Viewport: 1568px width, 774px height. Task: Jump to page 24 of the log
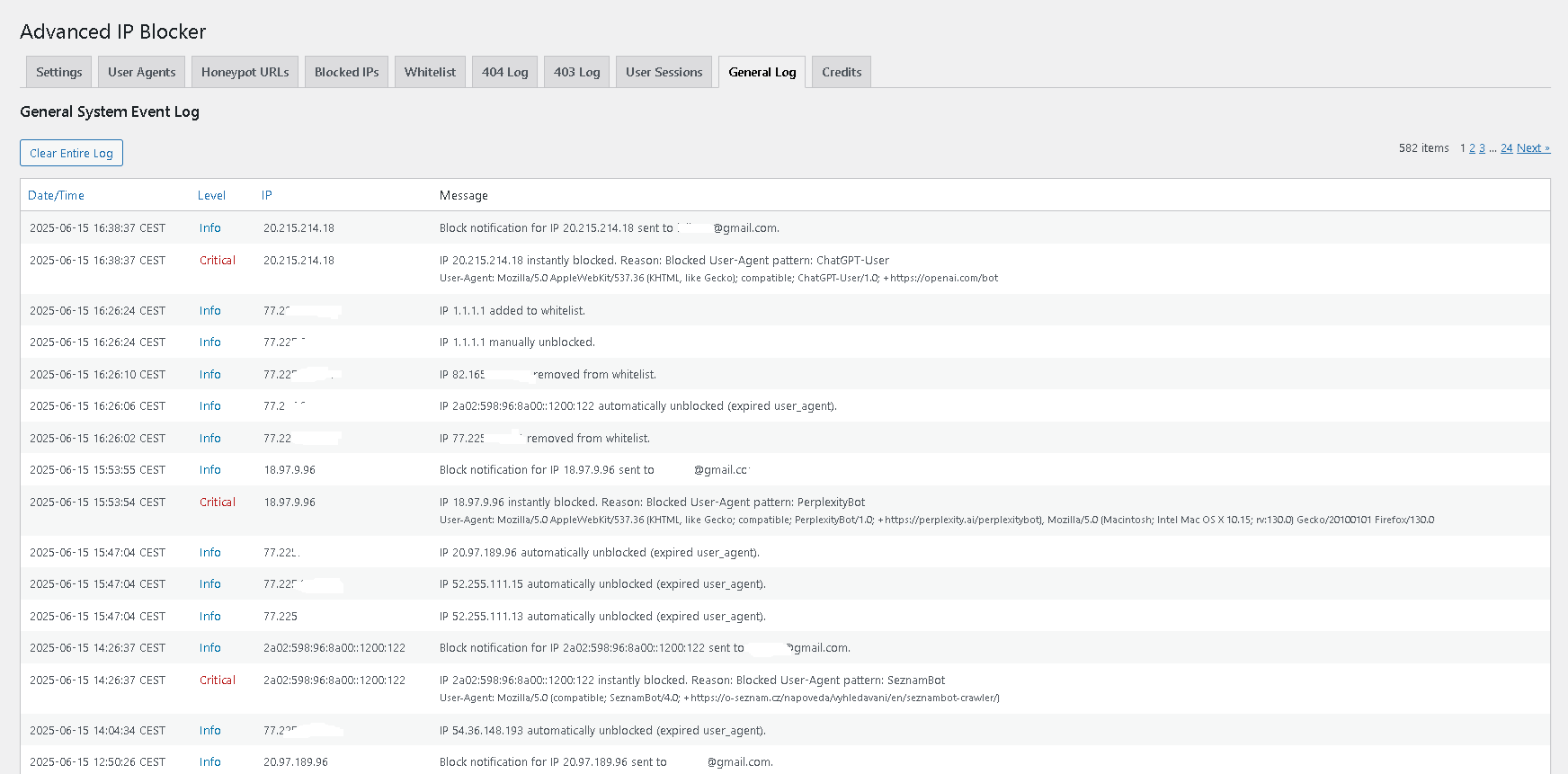pos(1507,148)
